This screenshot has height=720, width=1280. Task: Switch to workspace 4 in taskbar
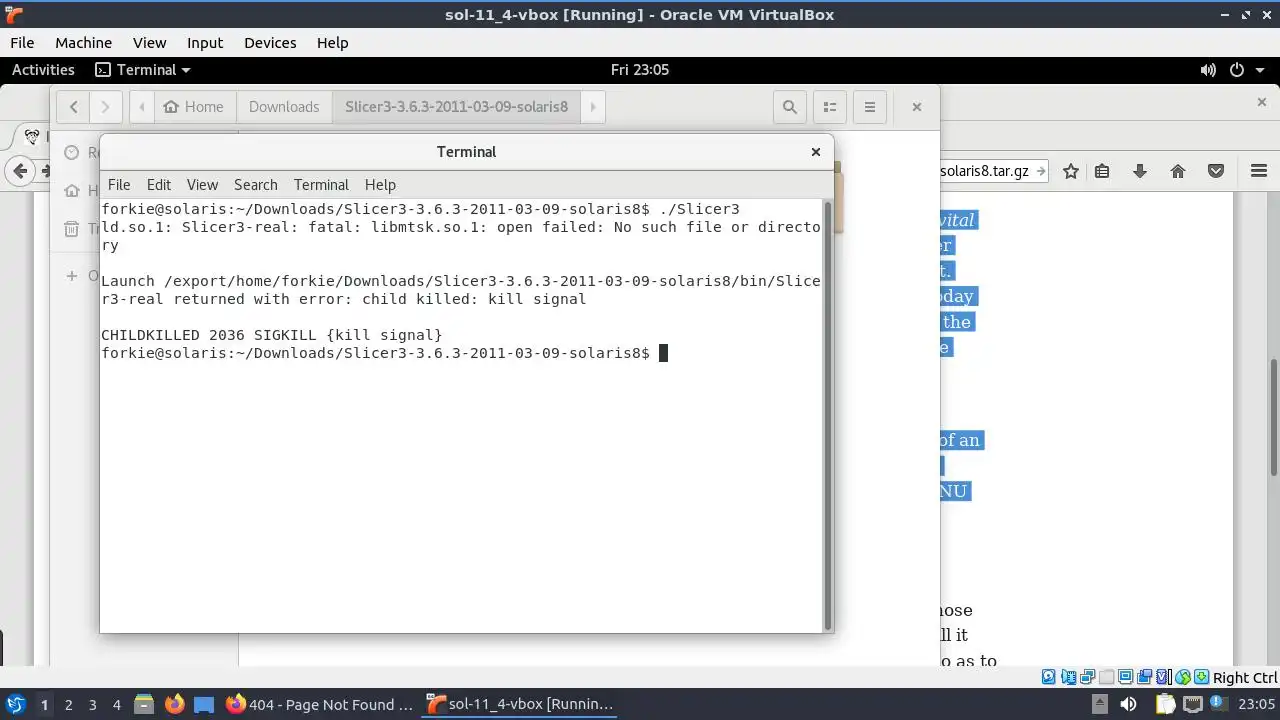116,705
